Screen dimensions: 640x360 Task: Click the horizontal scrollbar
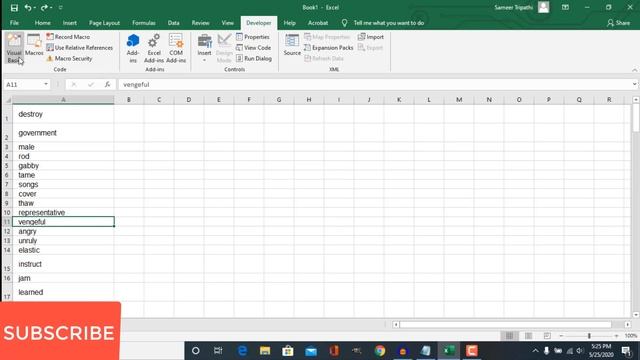(505, 324)
